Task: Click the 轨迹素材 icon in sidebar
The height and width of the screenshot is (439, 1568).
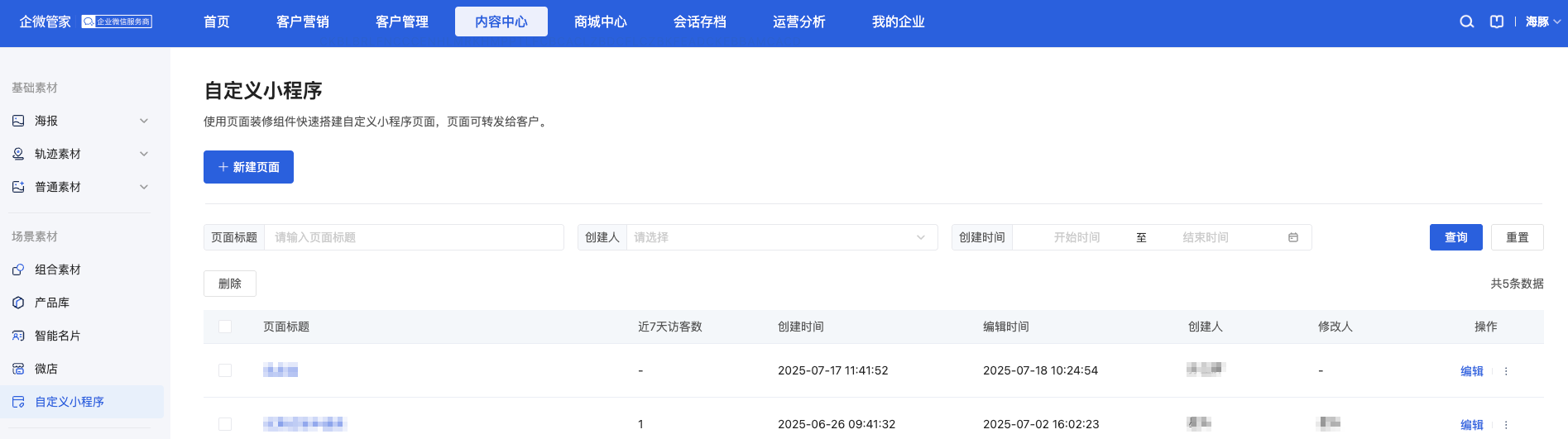Action: point(18,154)
